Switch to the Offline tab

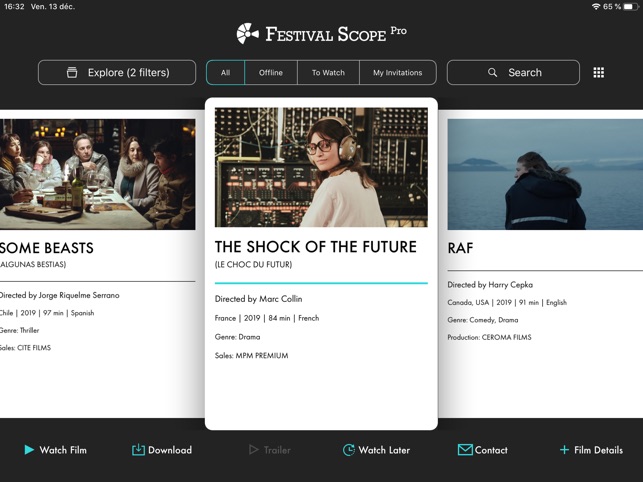[x=271, y=73]
